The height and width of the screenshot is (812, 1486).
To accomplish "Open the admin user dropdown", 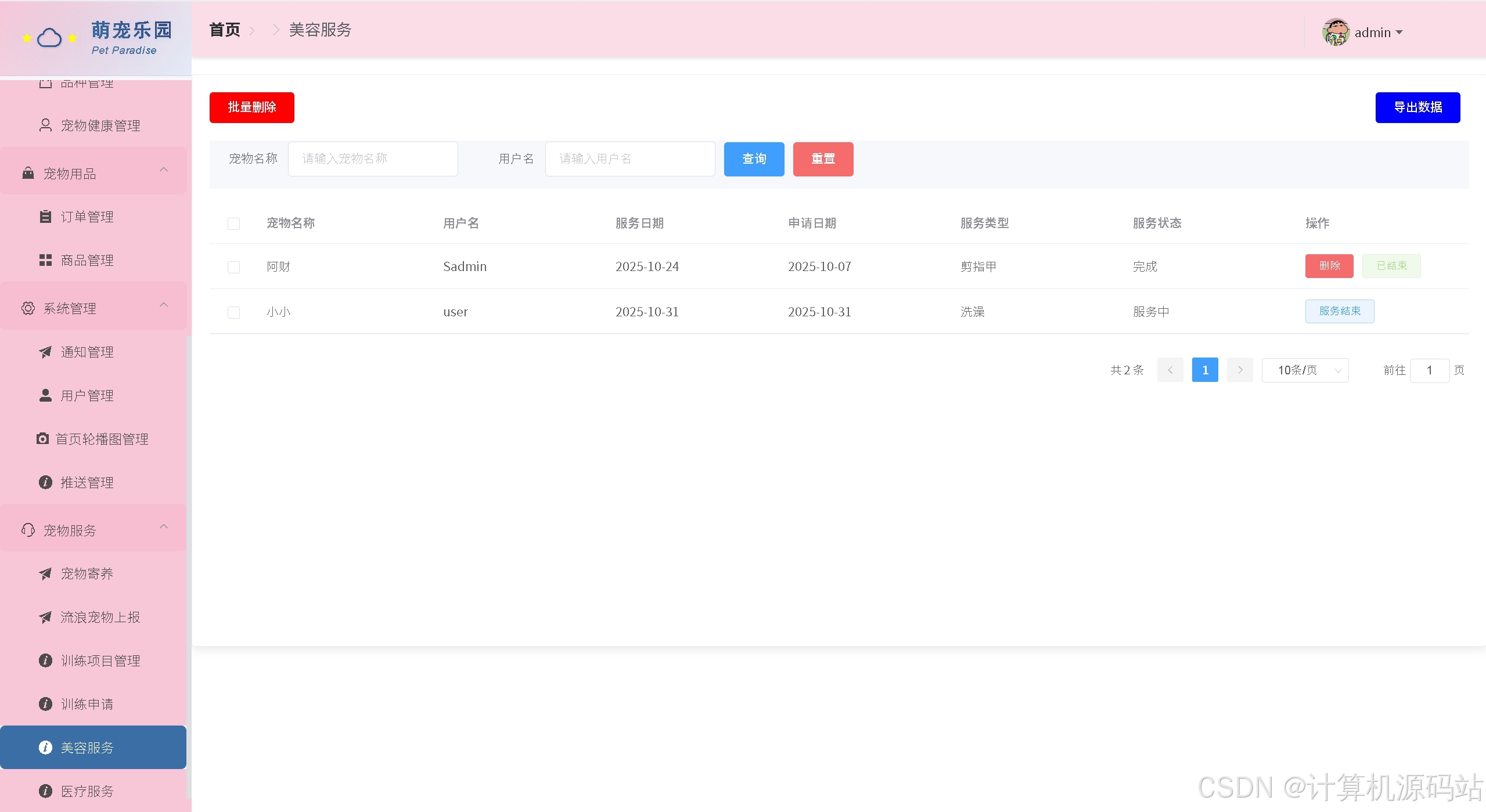I will tap(1378, 33).
